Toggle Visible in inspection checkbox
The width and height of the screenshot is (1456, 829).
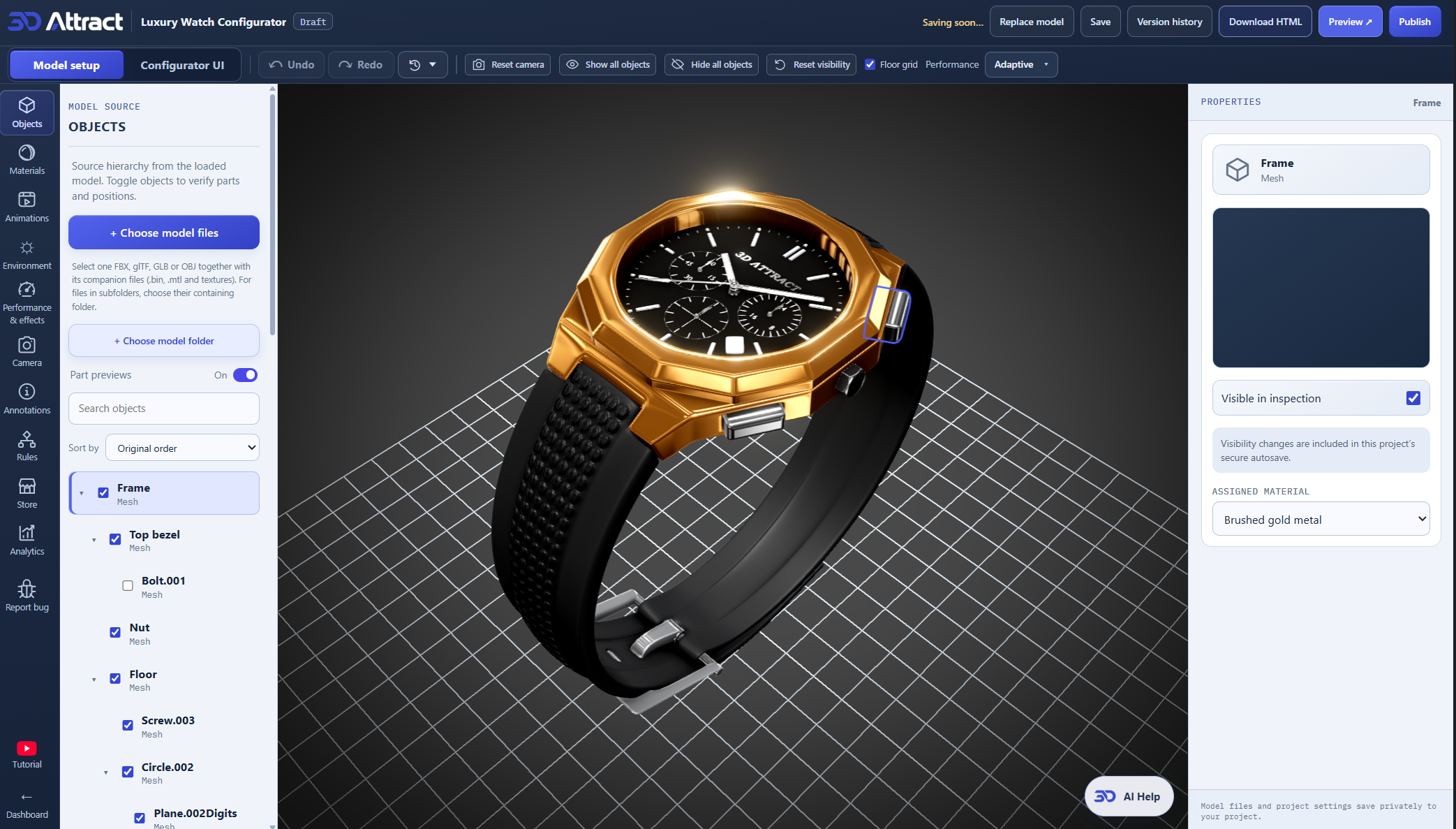(x=1413, y=398)
